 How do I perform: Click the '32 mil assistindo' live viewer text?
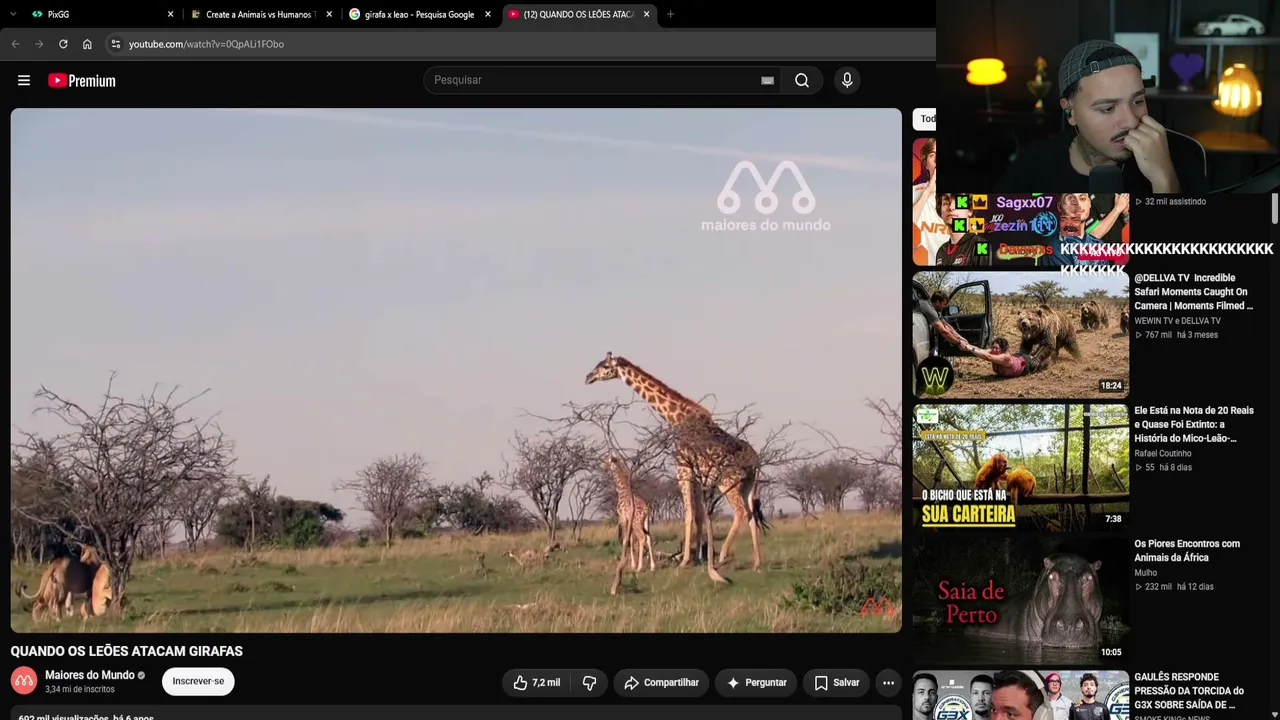(x=1170, y=202)
